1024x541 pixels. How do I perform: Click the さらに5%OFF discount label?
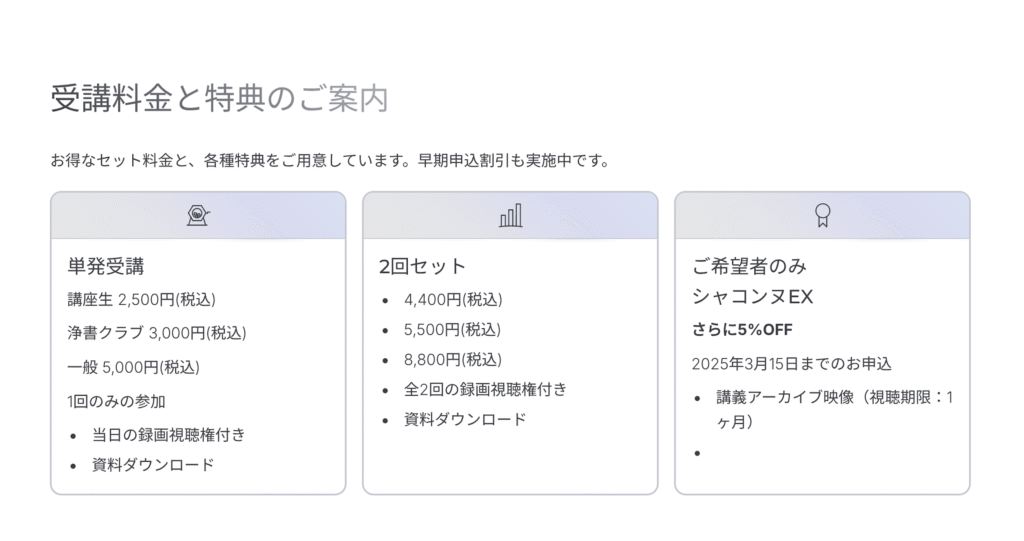(742, 329)
